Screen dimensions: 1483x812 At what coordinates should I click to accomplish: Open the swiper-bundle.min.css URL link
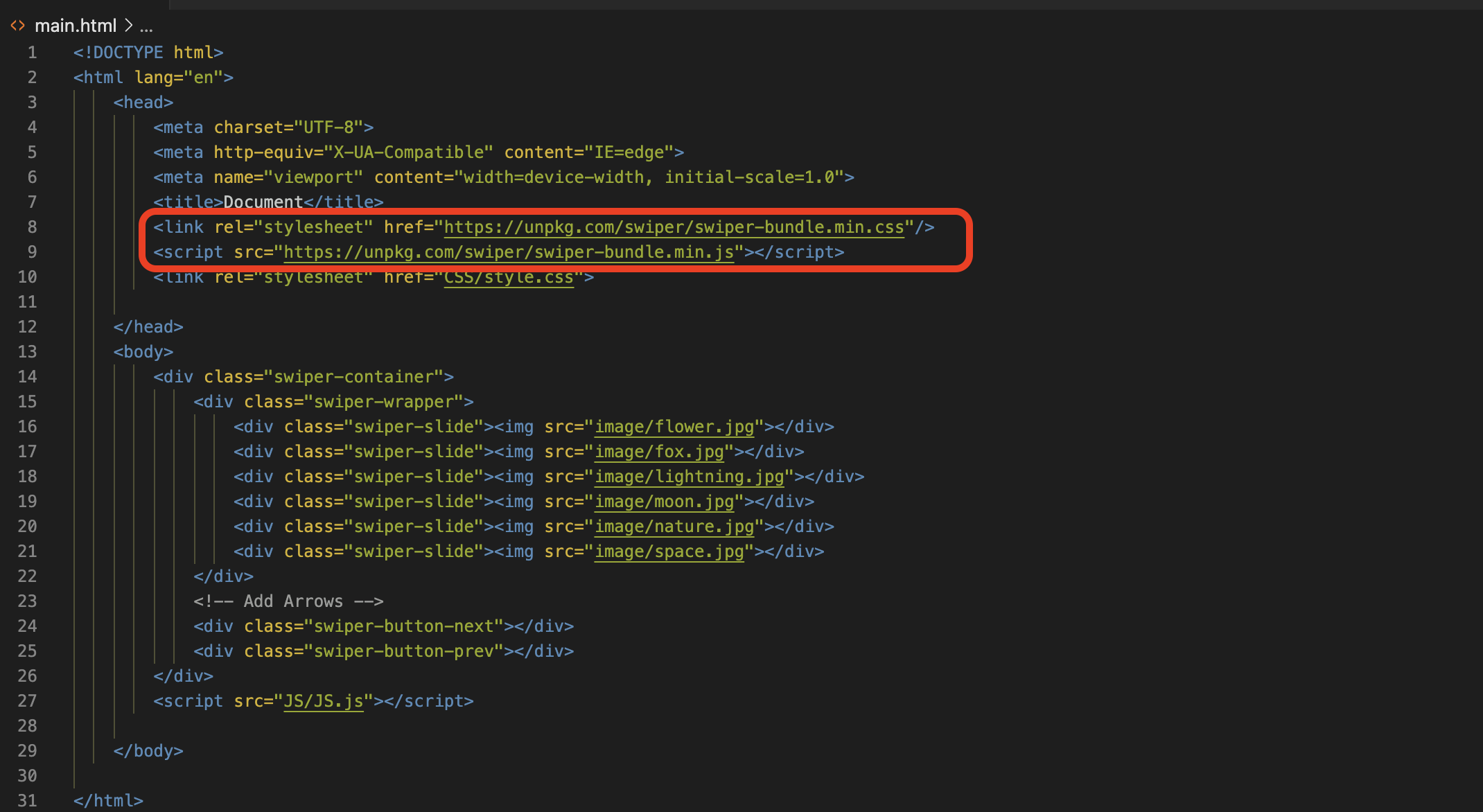tap(674, 227)
